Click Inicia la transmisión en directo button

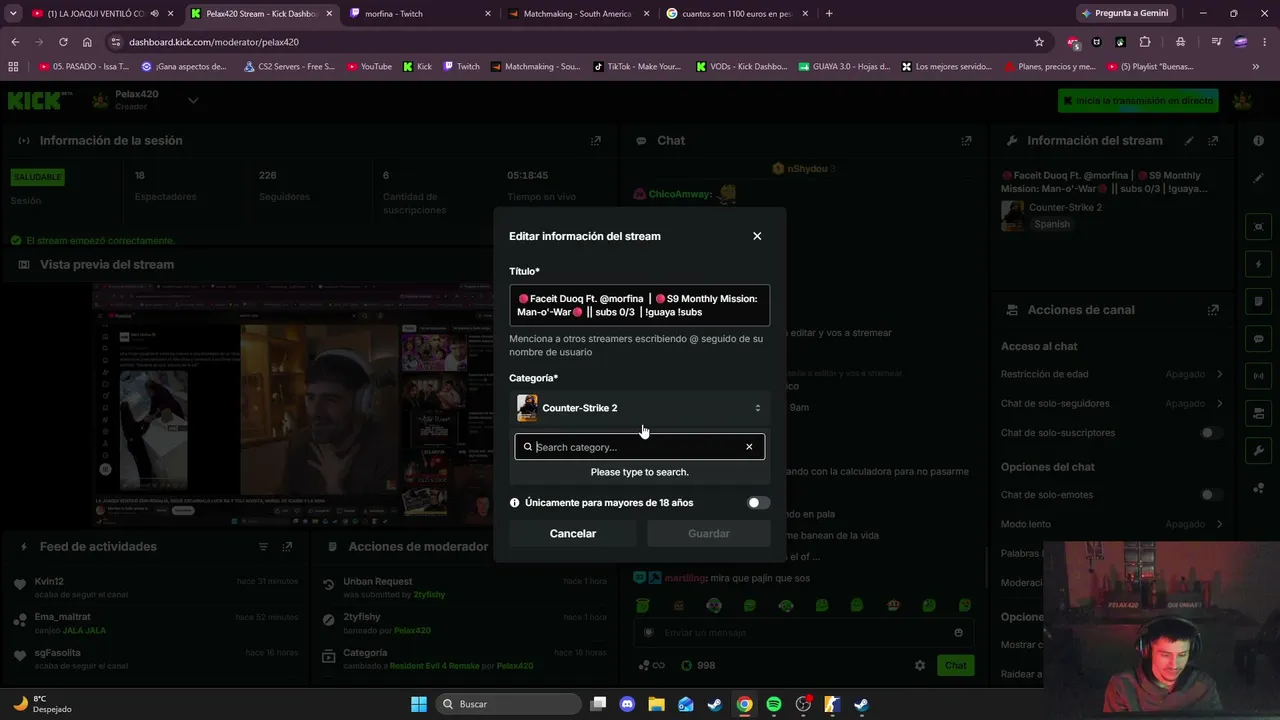pyautogui.click(x=1138, y=101)
